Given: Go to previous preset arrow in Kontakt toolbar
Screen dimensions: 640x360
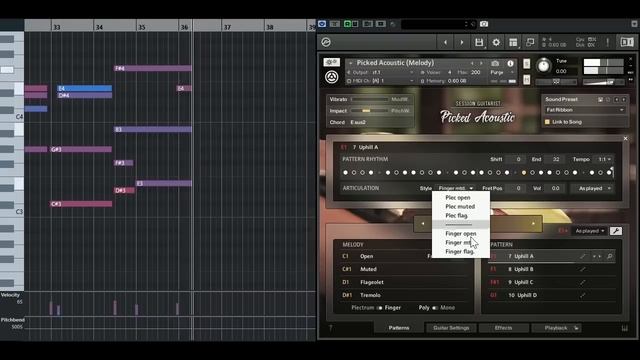Looking at the screenshot, I should (445, 42).
